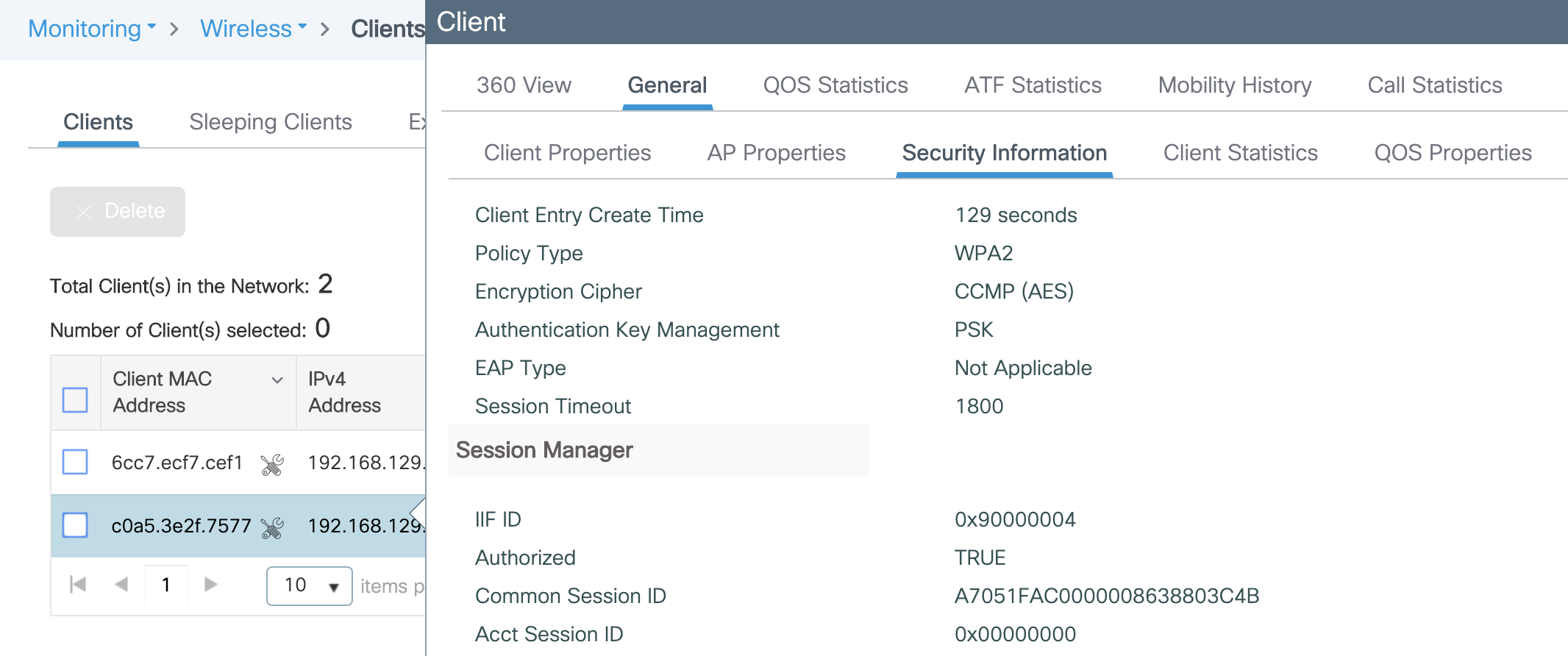The image size is (1568, 656).
Task: Click the page number input field
Action: point(167,585)
